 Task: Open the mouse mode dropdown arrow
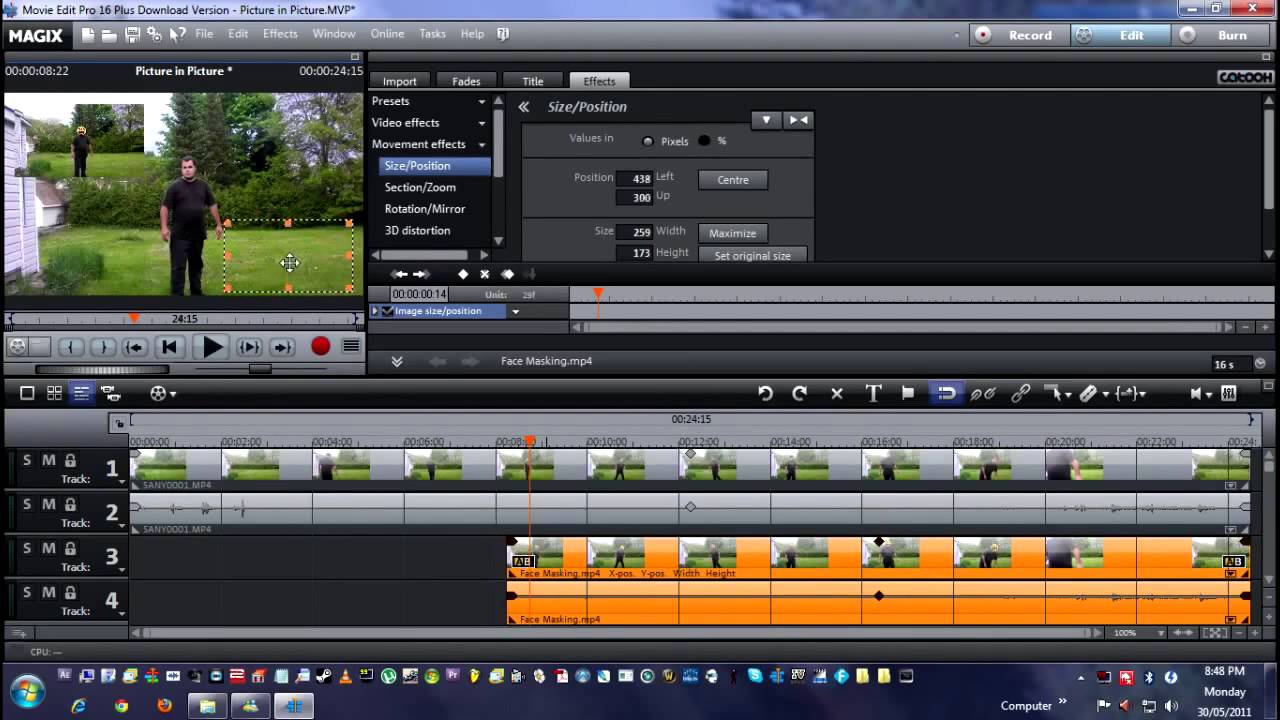1067,395
